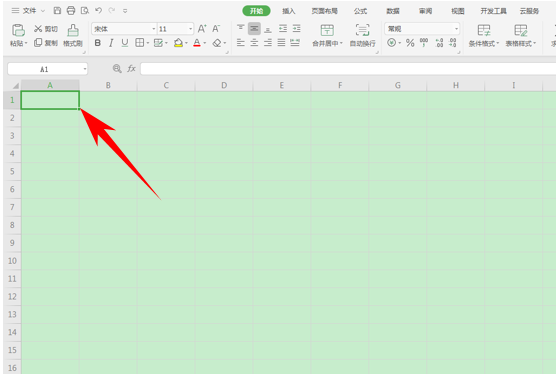Switch to the 开发工具 tab
The height and width of the screenshot is (374, 557).
493,11
